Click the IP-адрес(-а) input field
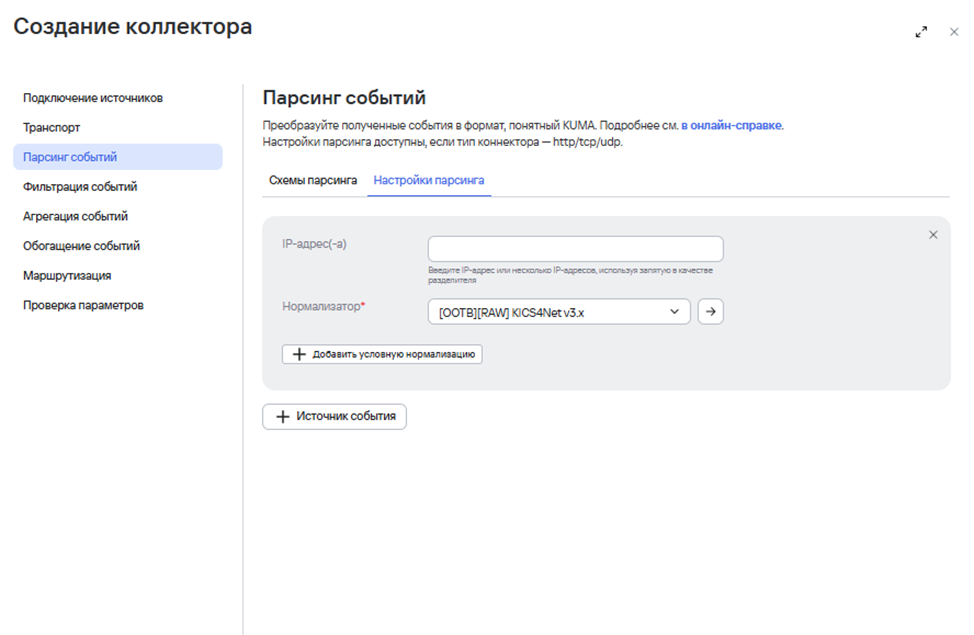This screenshot has width=974, height=635. coord(575,248)
